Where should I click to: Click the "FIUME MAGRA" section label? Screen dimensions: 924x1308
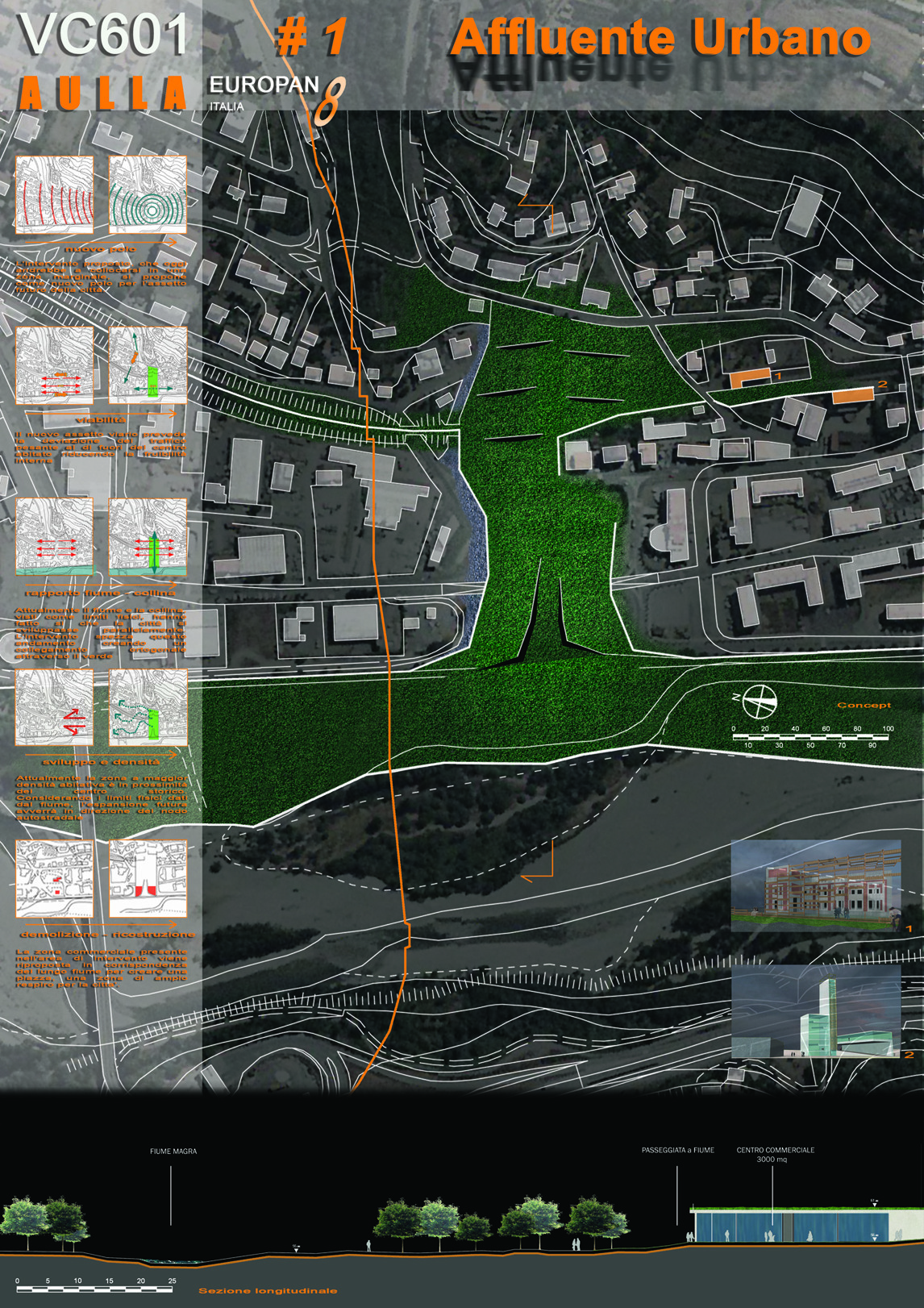pyautogui.click(x=173, y=1152)
